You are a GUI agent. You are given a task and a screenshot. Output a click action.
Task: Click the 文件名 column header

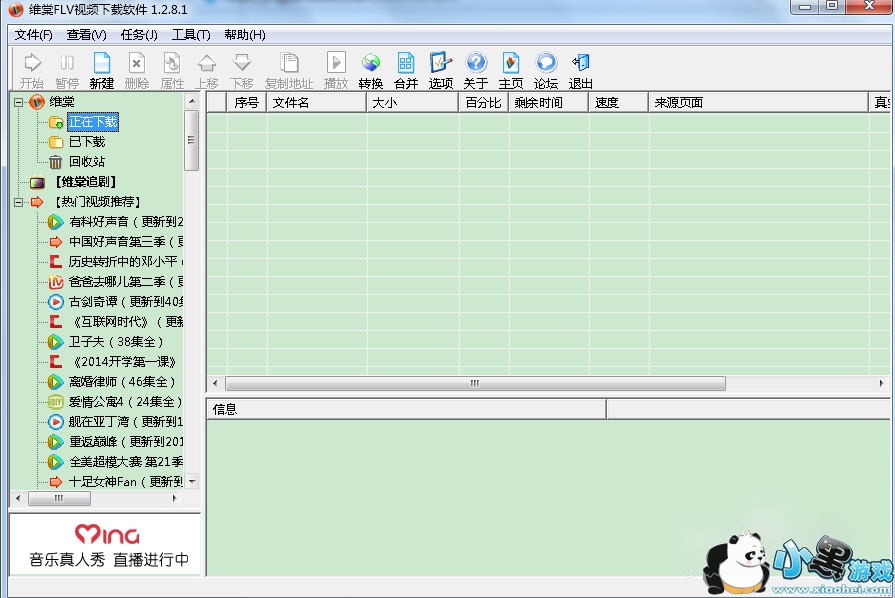click(315, 102)
